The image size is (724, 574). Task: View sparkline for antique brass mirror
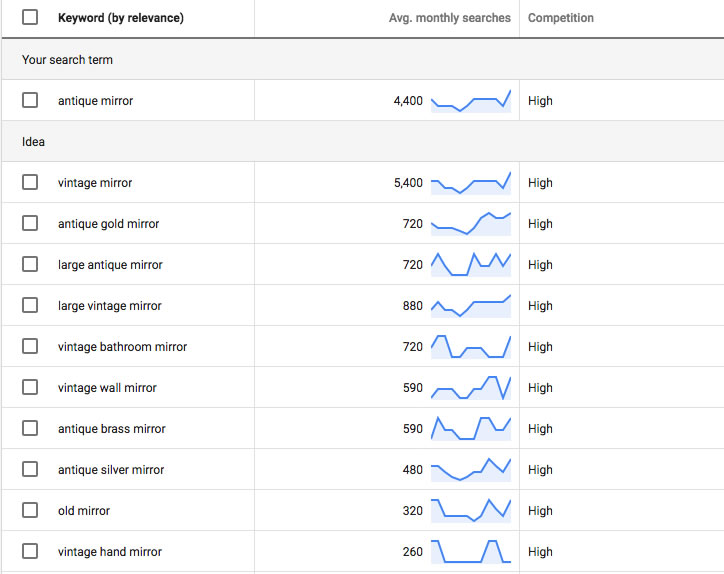point(471,429)
